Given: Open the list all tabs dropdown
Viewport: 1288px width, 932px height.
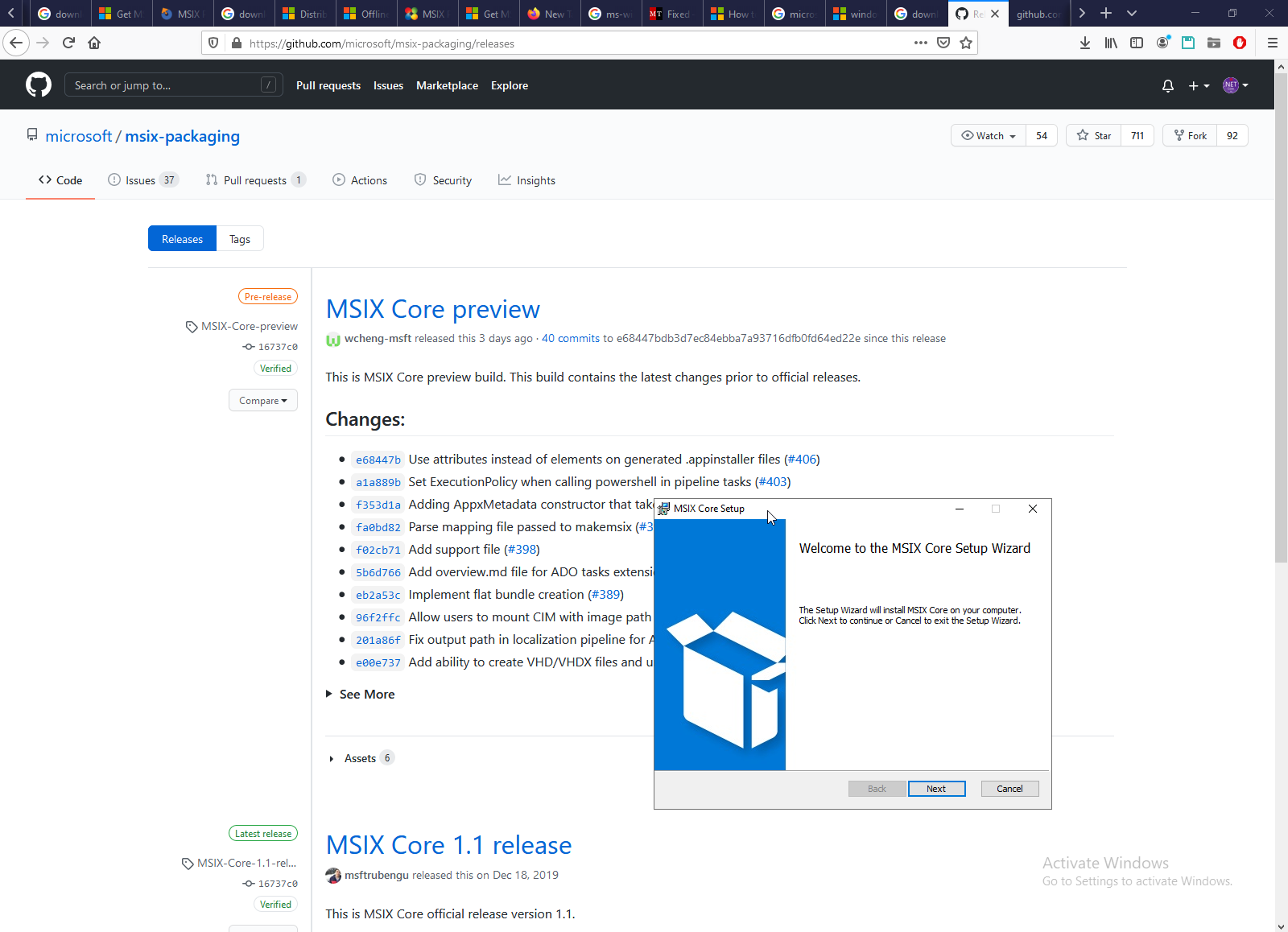Looking at the screenshot, I should click(1132, 13).
